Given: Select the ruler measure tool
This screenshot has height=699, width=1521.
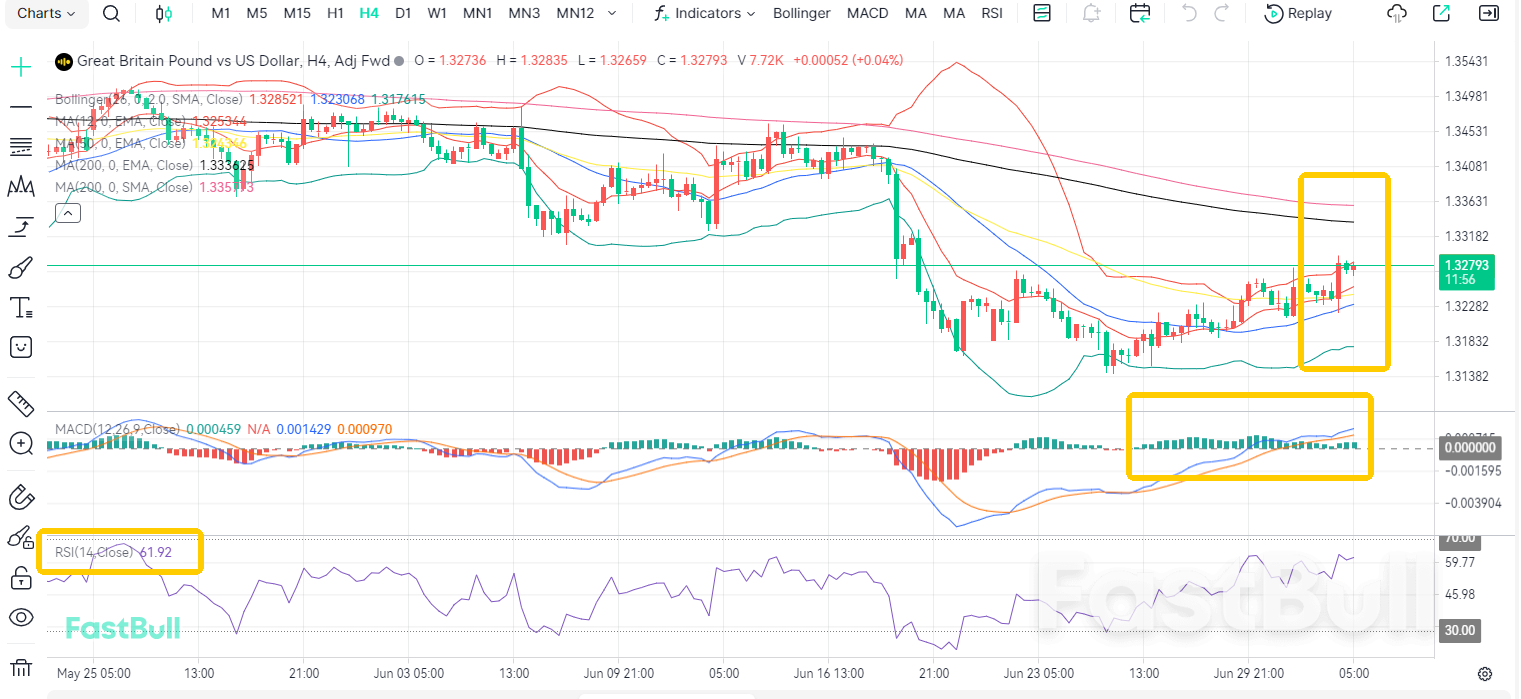Looking at the screenshot, I should coord(20,403).
